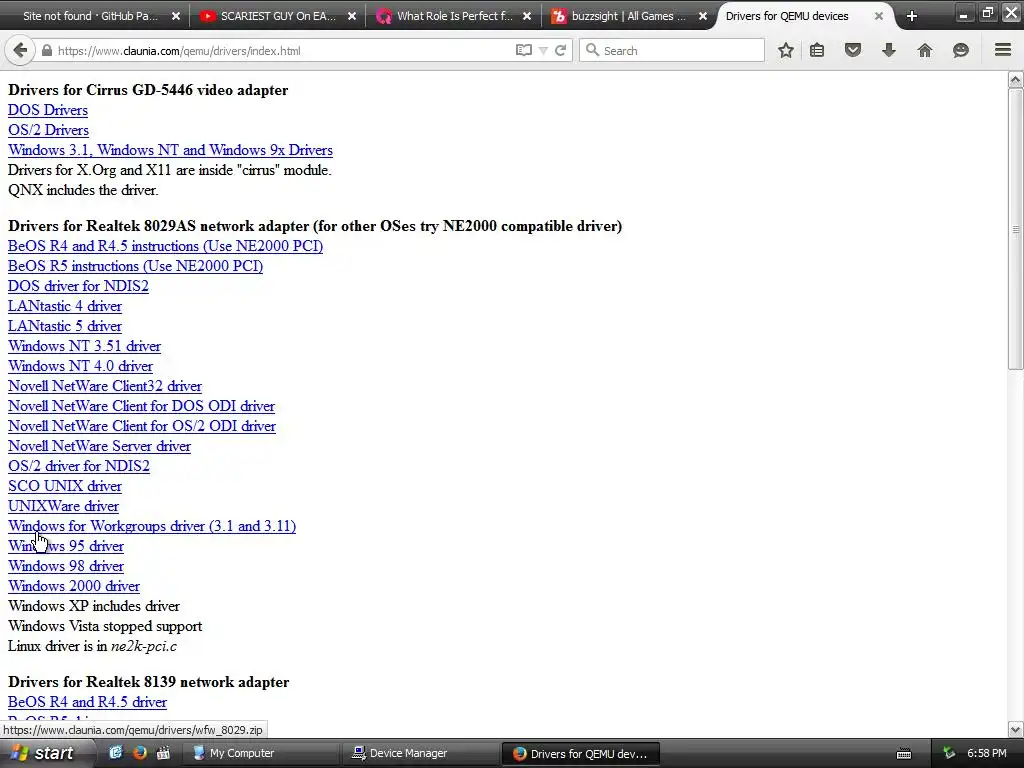This screenshot has width=1024, height=768.
Task: Open the Firefox hamburger menu
Action: coord(1003,50)
